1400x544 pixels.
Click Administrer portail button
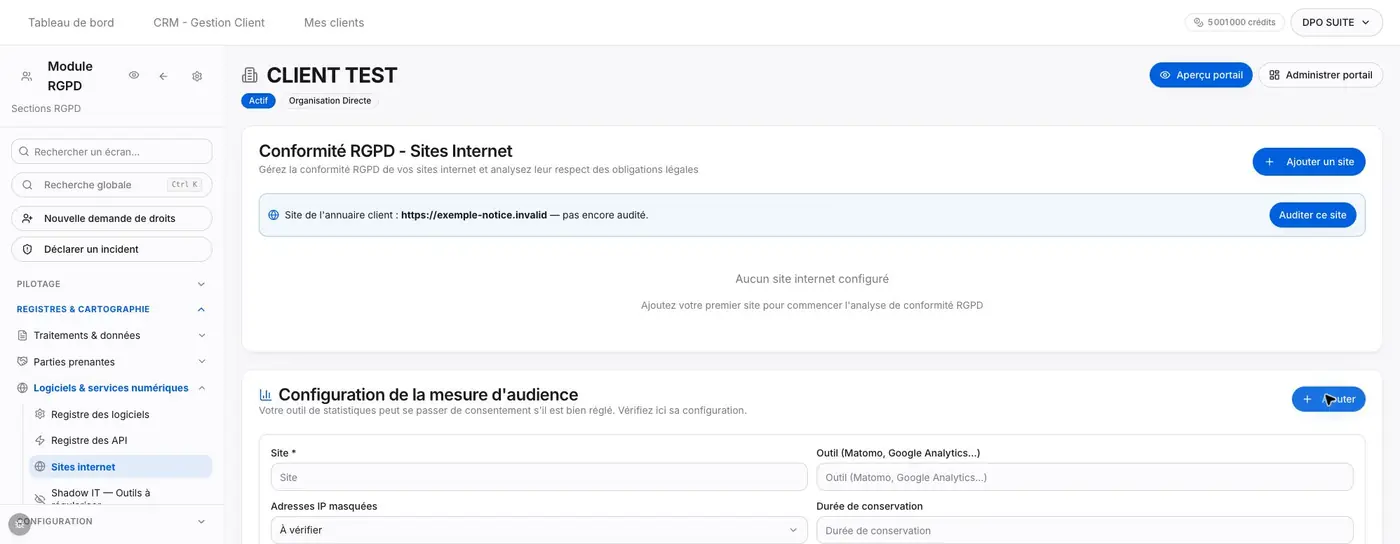point(1320,75)
